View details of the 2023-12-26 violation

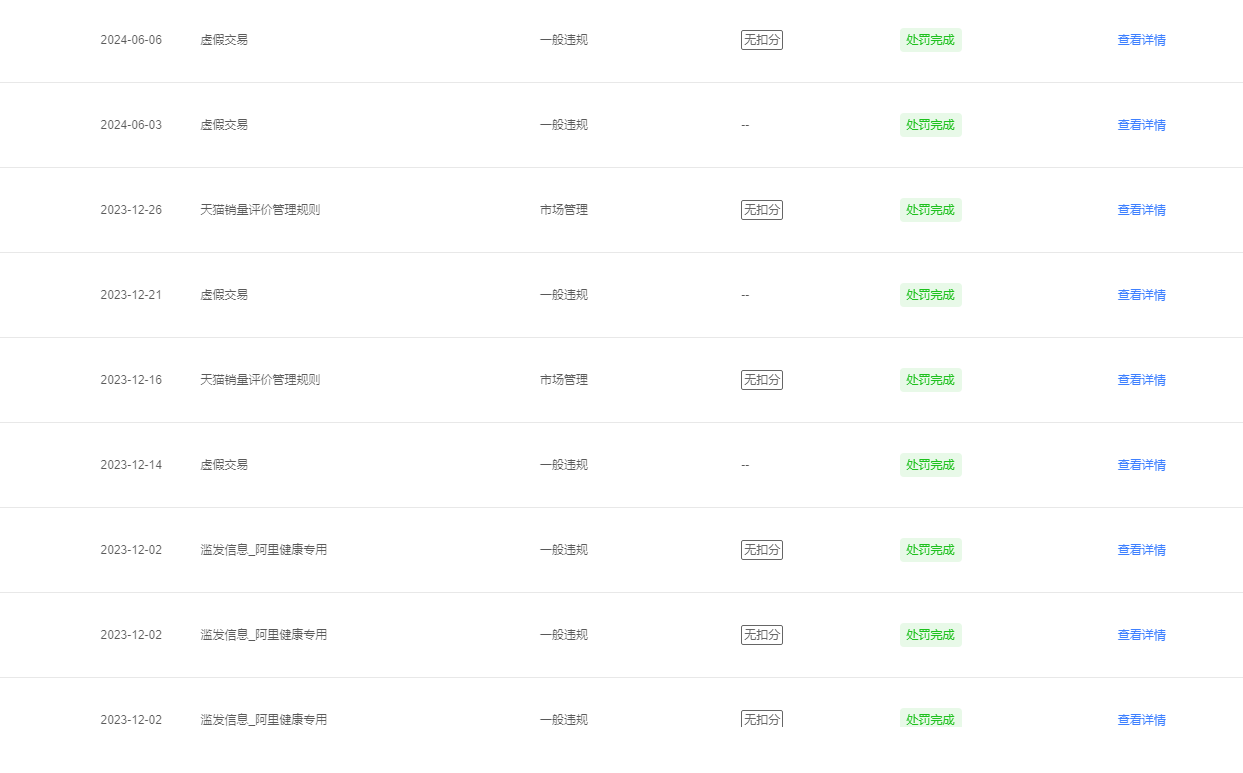point(1141,210)
